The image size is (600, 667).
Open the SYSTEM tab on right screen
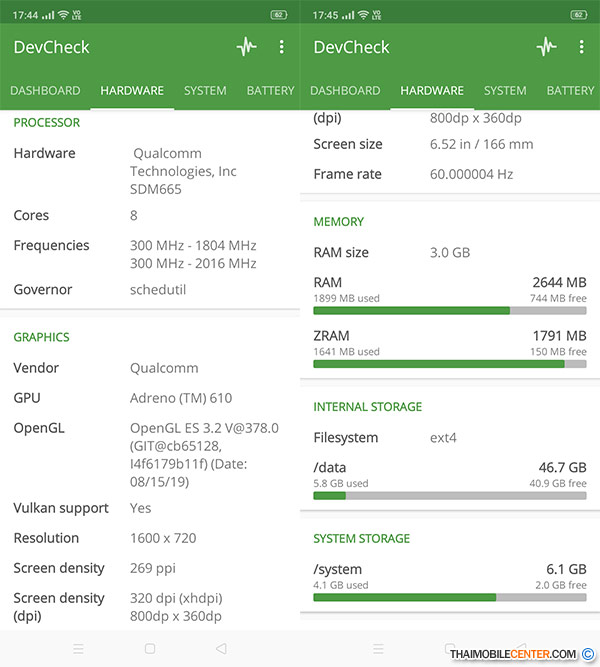(505, 91)
